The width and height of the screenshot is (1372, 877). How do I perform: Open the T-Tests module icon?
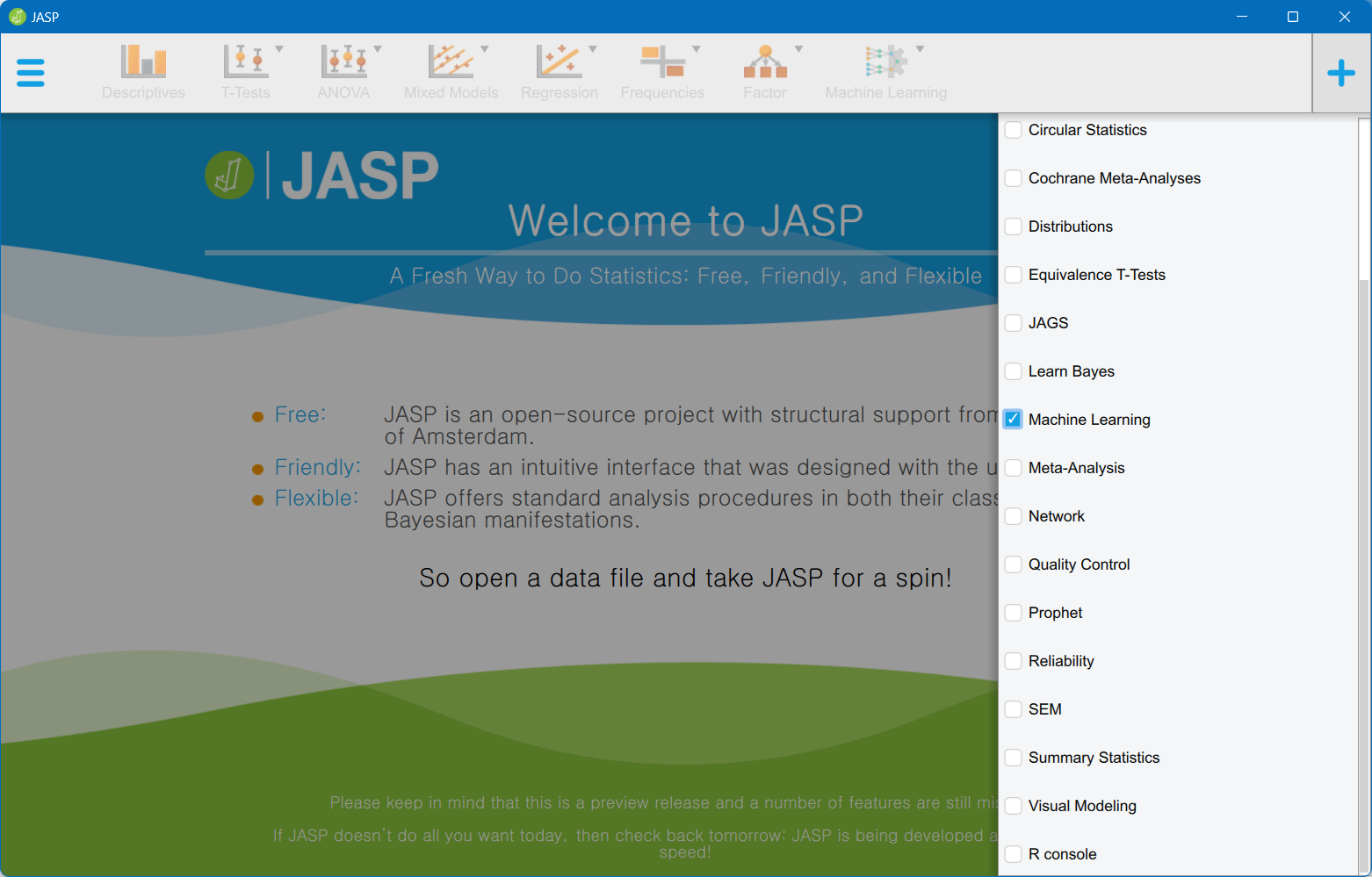pyautogui.click(x=245, y=61)
